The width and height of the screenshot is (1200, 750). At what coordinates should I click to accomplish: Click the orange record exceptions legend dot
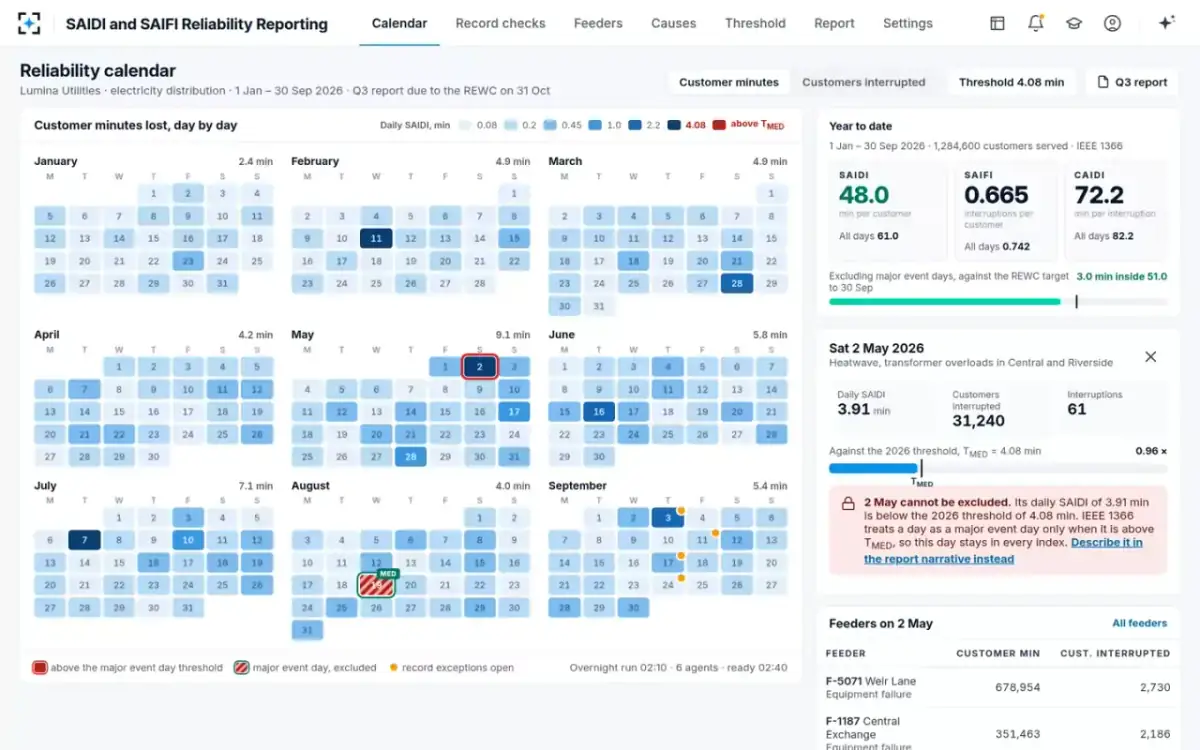click(393, 667)
